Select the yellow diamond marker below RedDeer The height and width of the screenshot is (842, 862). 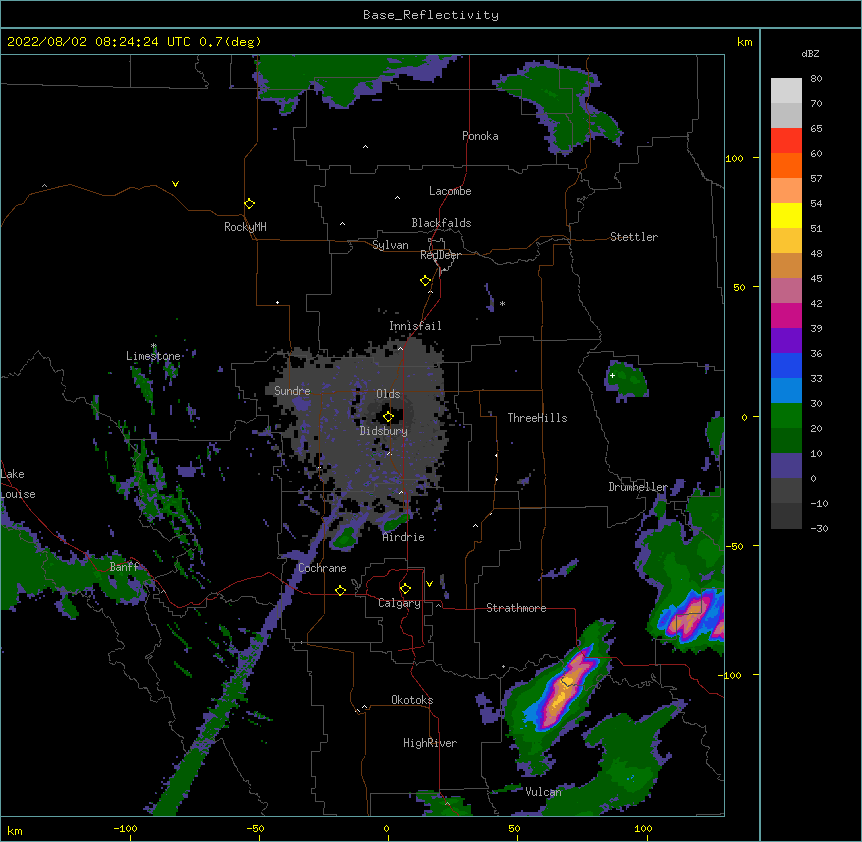point(426,281)
